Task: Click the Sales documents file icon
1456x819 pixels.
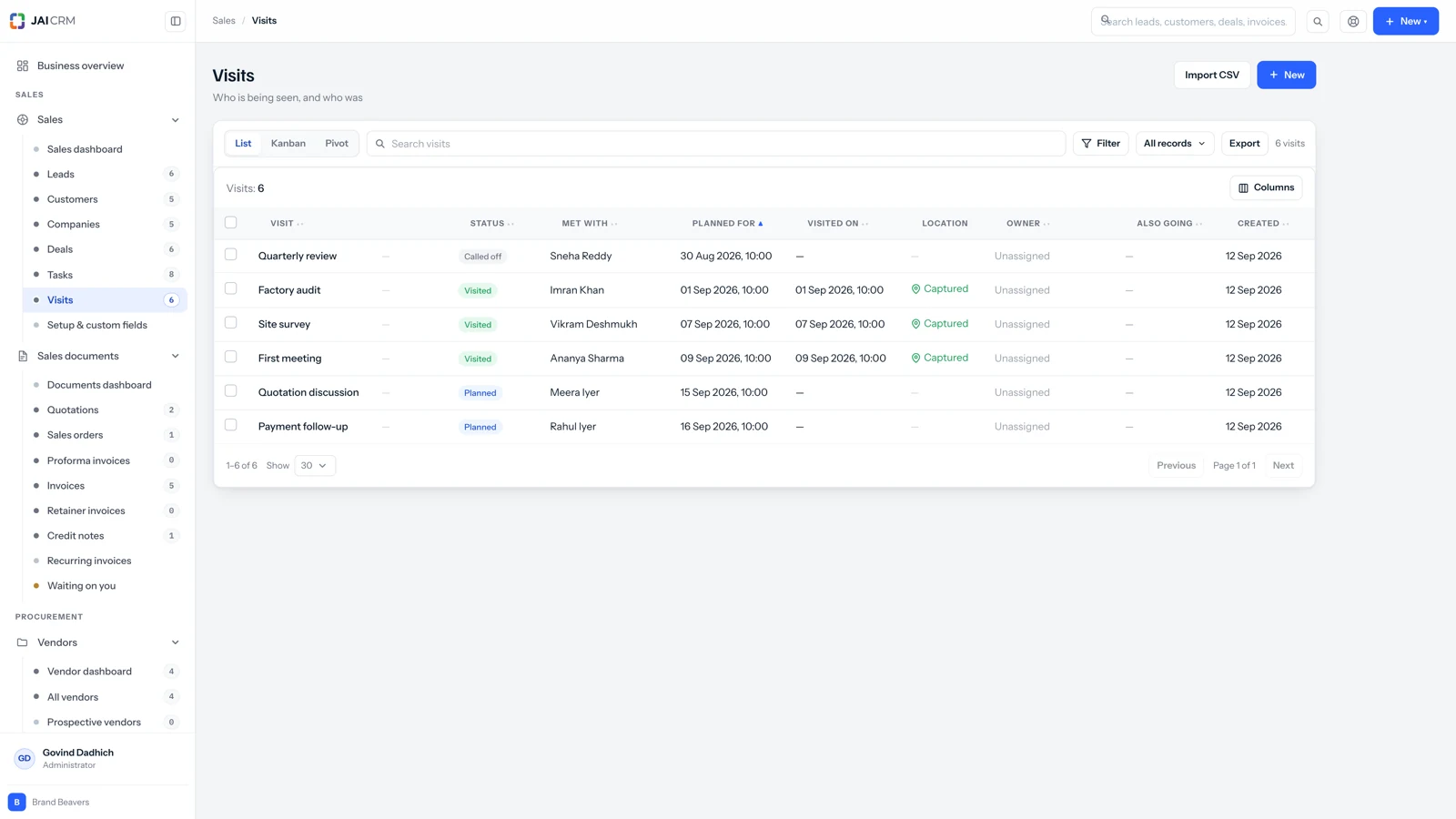Action: tap(23, 356)
